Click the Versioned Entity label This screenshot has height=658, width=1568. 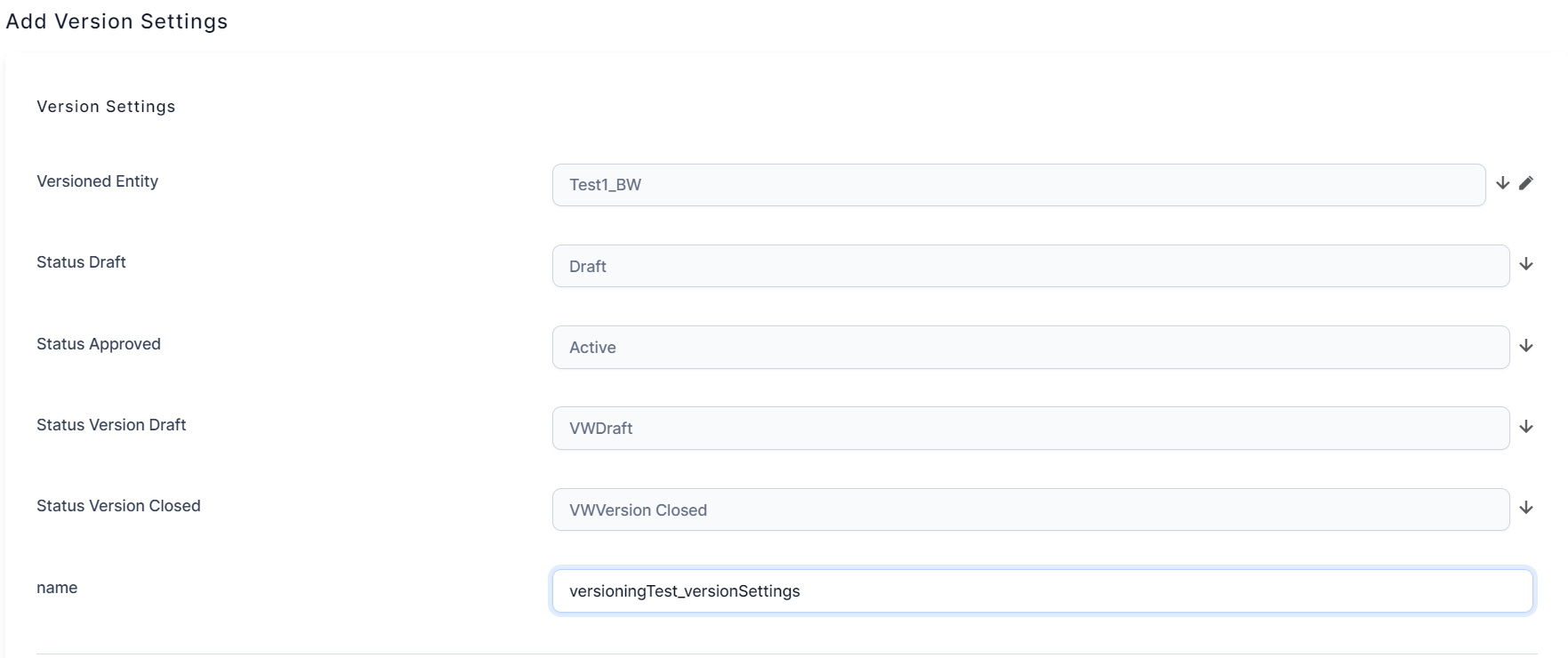(98, 181)
